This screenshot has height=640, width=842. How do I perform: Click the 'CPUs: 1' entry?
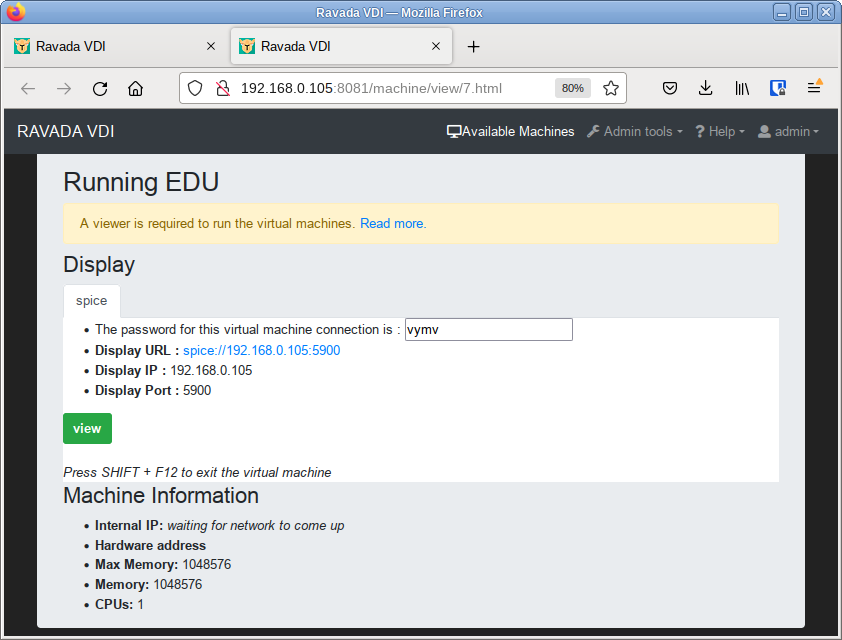(x=119, y=605)
